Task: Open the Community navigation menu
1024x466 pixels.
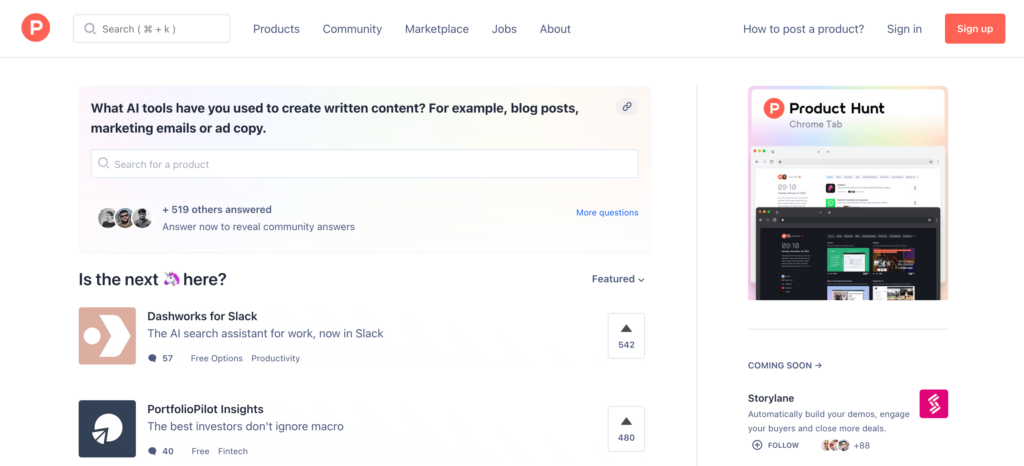Action: tap(352, 29)
